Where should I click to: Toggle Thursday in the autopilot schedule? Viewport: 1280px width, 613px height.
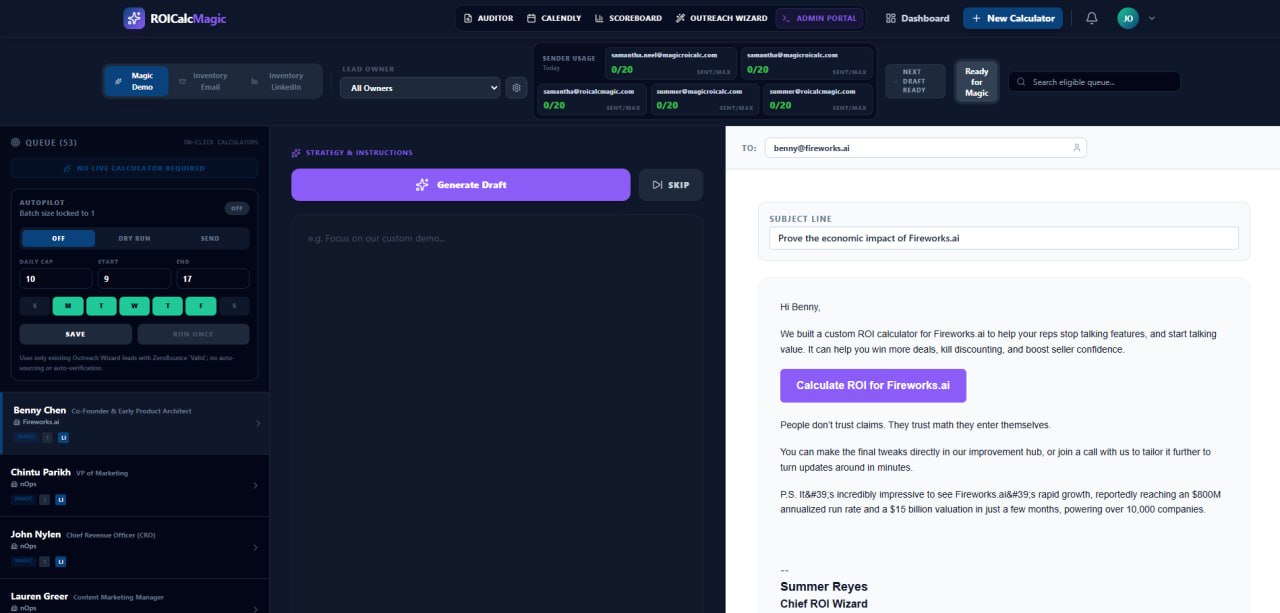168,306
